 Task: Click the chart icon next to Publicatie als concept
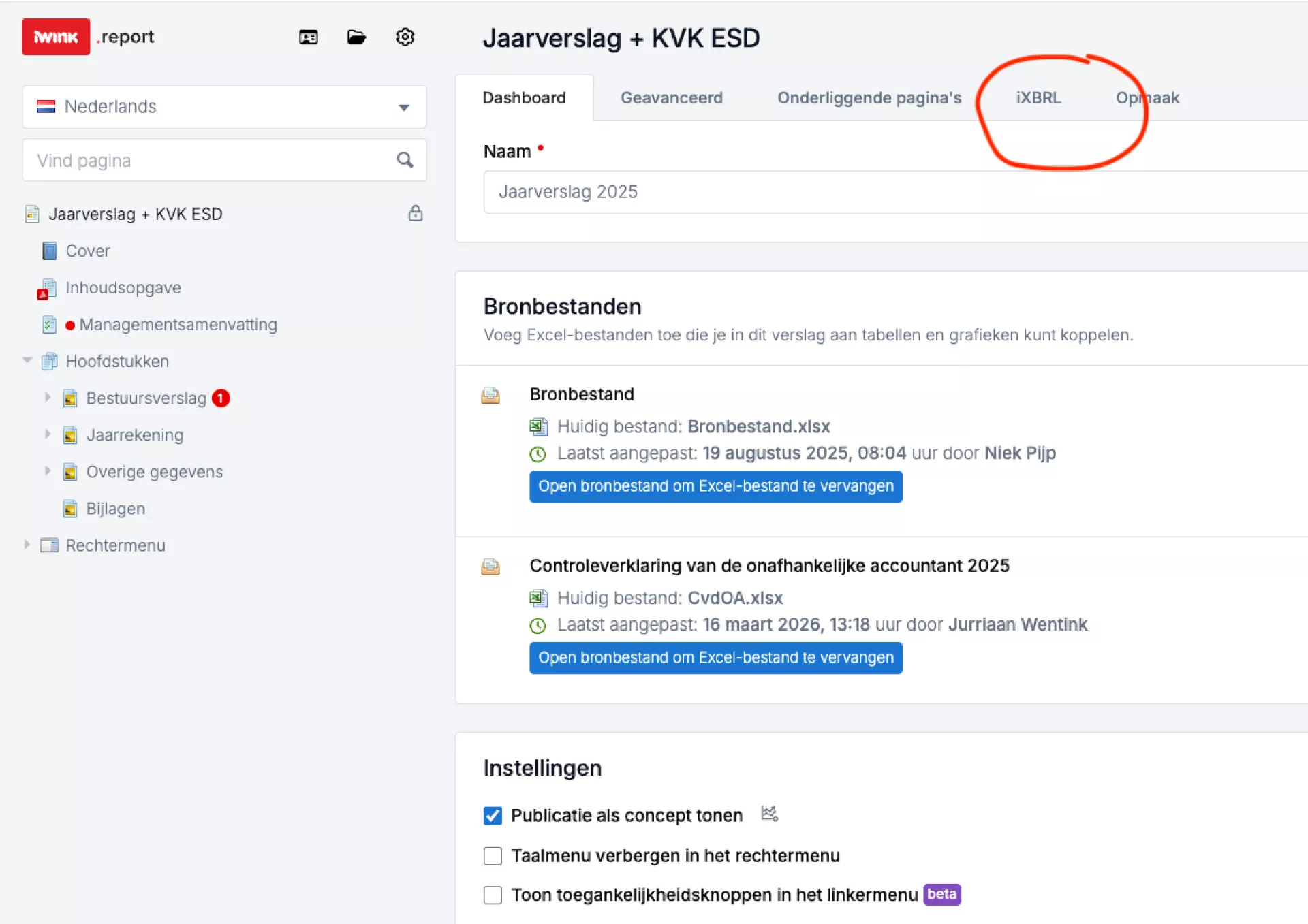tap(769, 814)
